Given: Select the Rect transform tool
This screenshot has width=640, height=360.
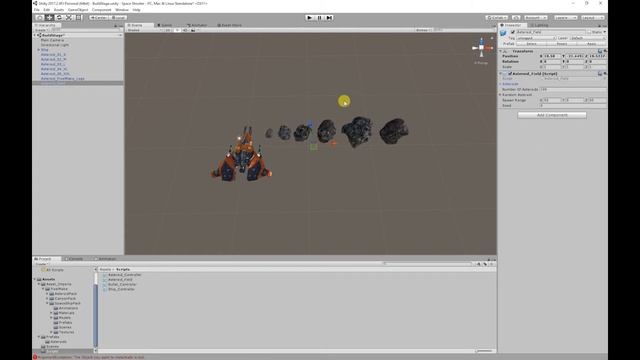Looking at the screenshot, I should [79, 18].
